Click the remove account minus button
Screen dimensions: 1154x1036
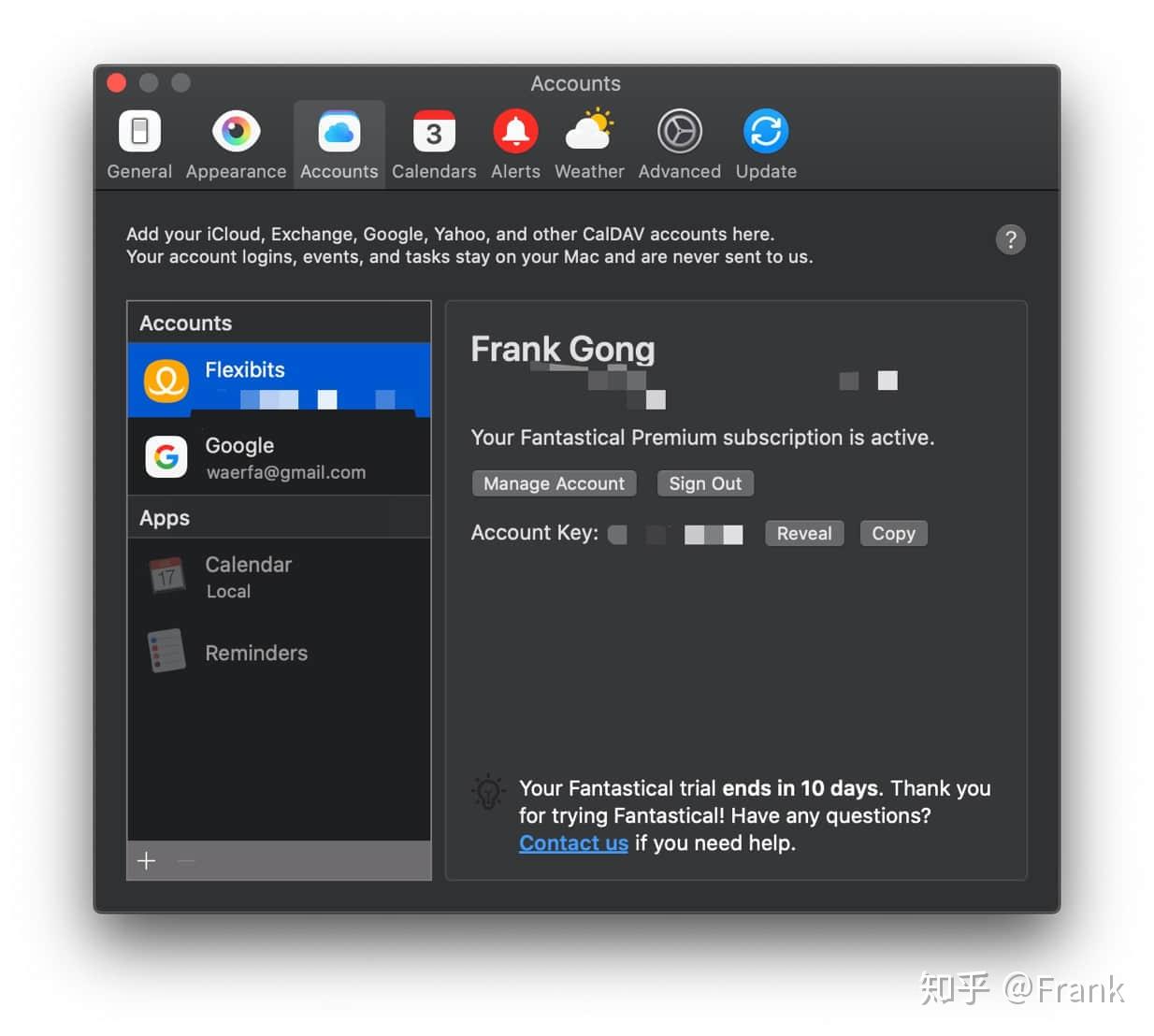pos(185,860)
